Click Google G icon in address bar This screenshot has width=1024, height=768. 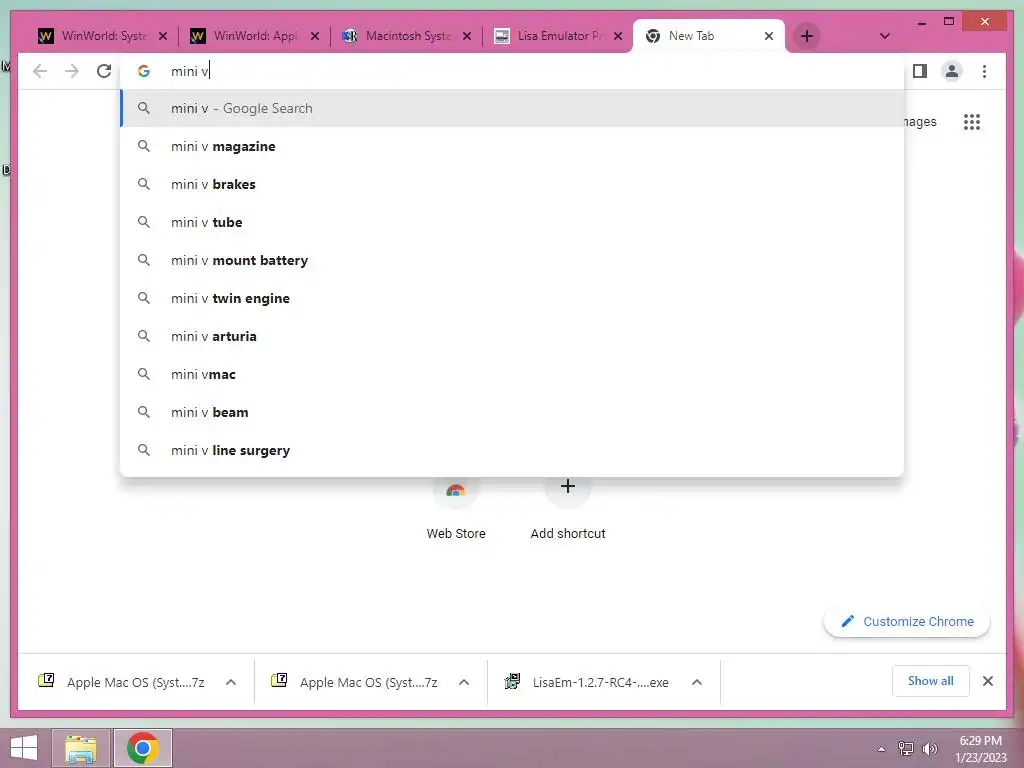click(144, 71)
